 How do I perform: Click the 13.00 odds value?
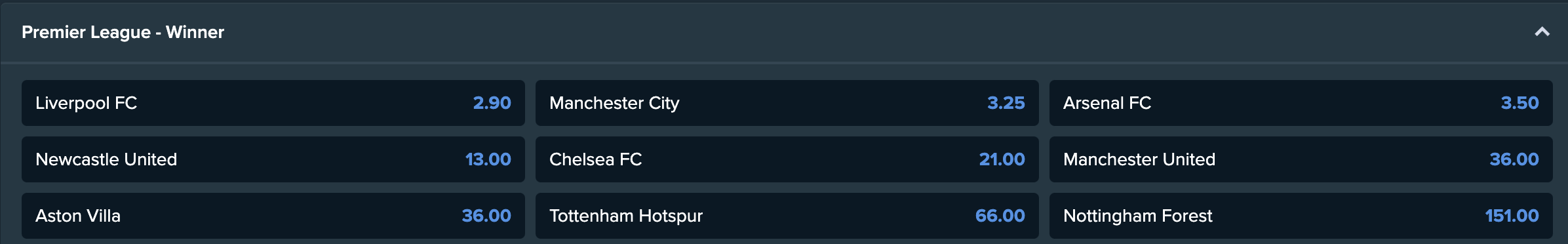pos(488,159)
